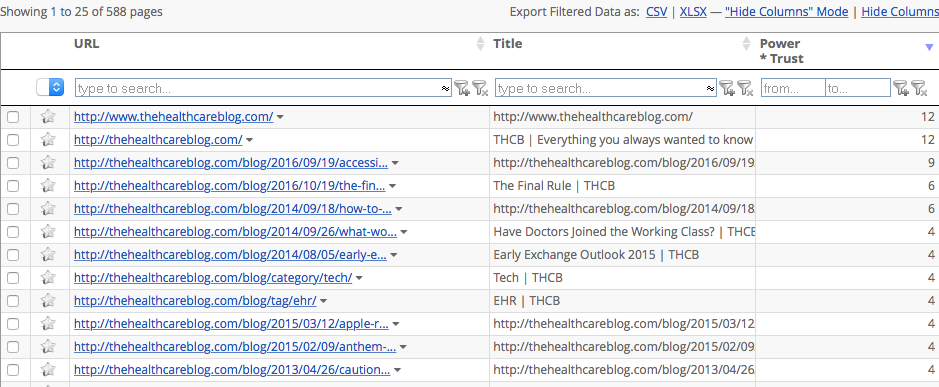Sort by URL column arrows
939x387 pixels.
pyautogui.click(x=480, y=44)
